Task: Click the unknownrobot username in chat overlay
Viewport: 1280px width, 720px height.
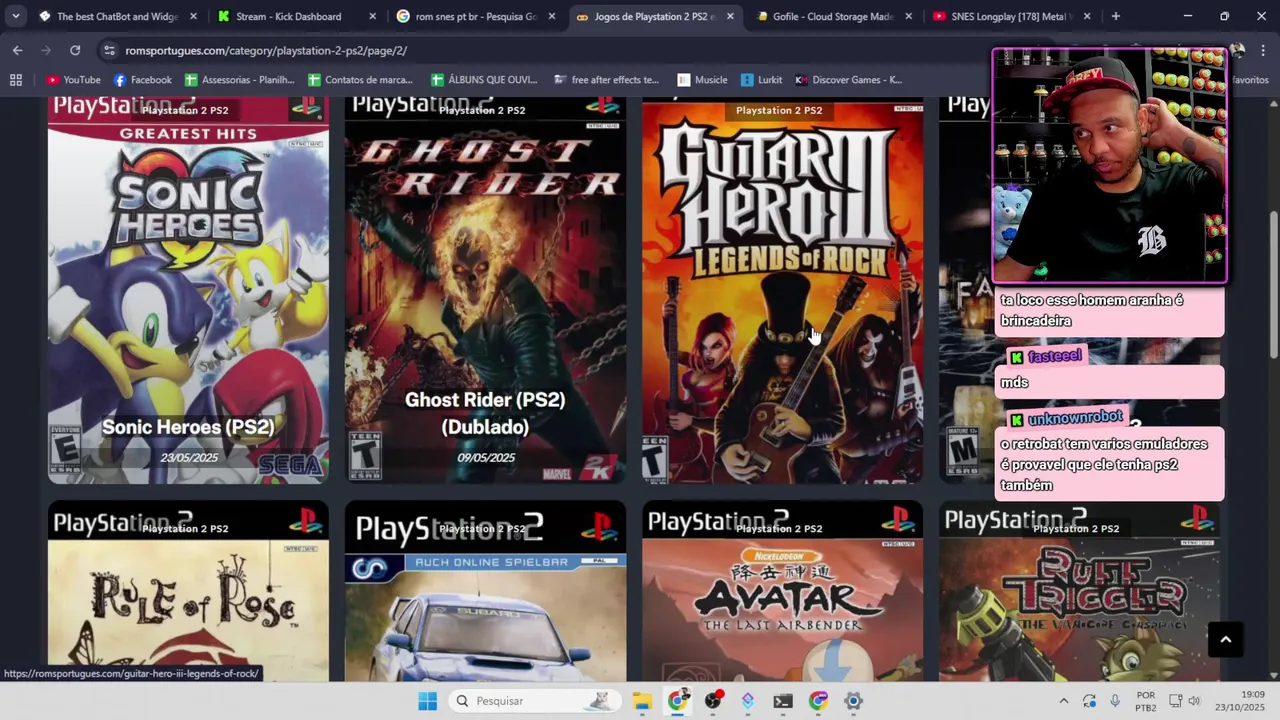Action: (x=1075, y=417)
